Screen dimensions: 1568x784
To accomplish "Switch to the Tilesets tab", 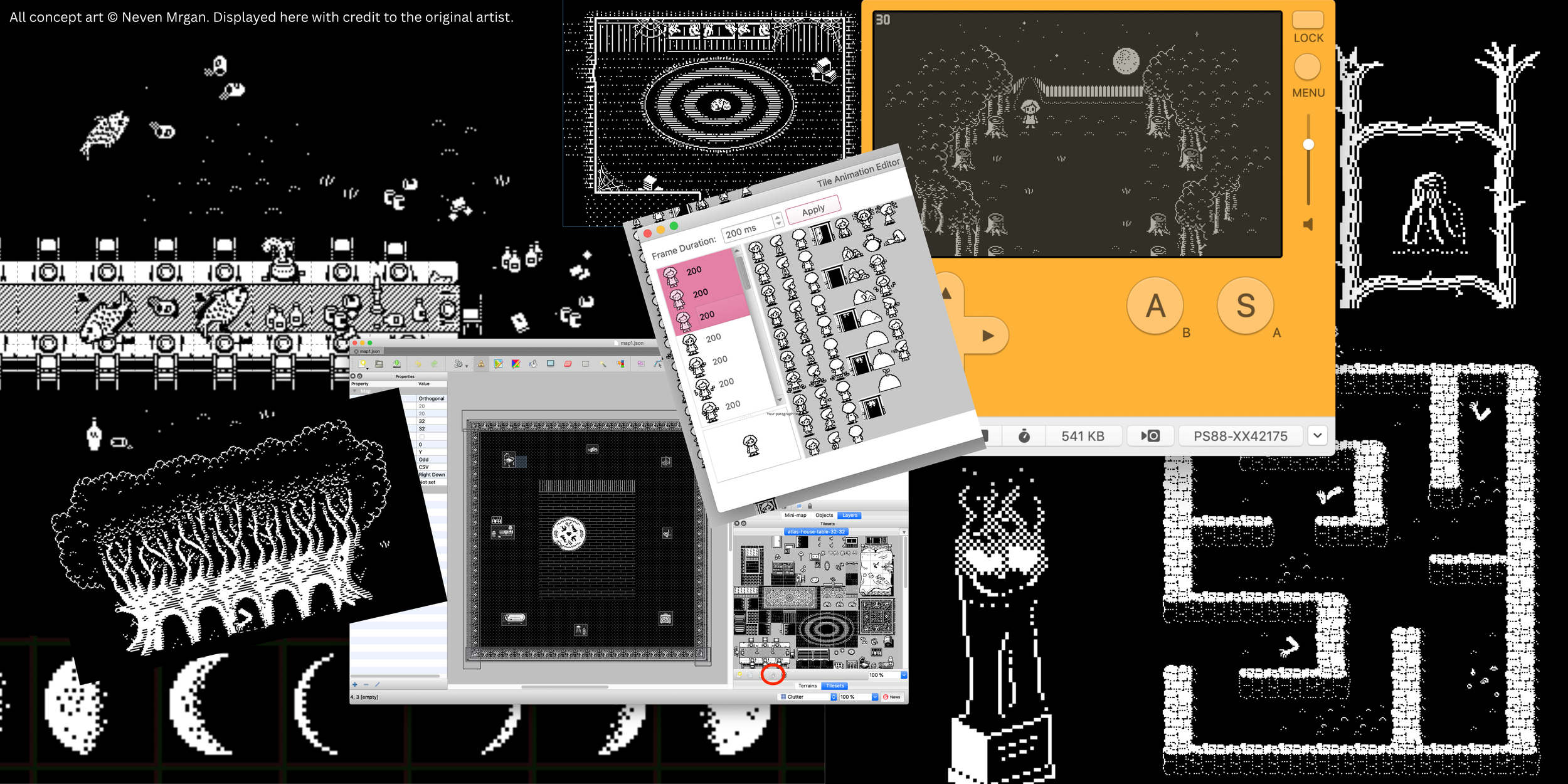I will tap(835, 686).
